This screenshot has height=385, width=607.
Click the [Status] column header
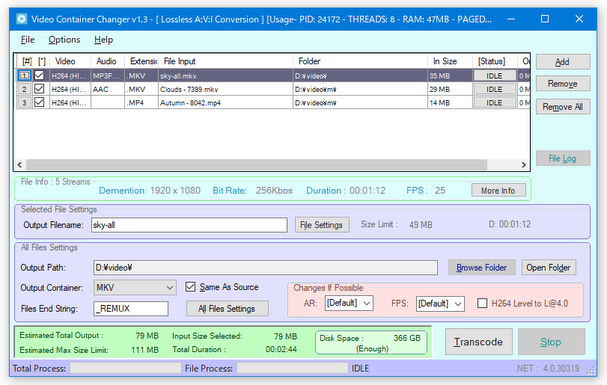click(495, 61)
